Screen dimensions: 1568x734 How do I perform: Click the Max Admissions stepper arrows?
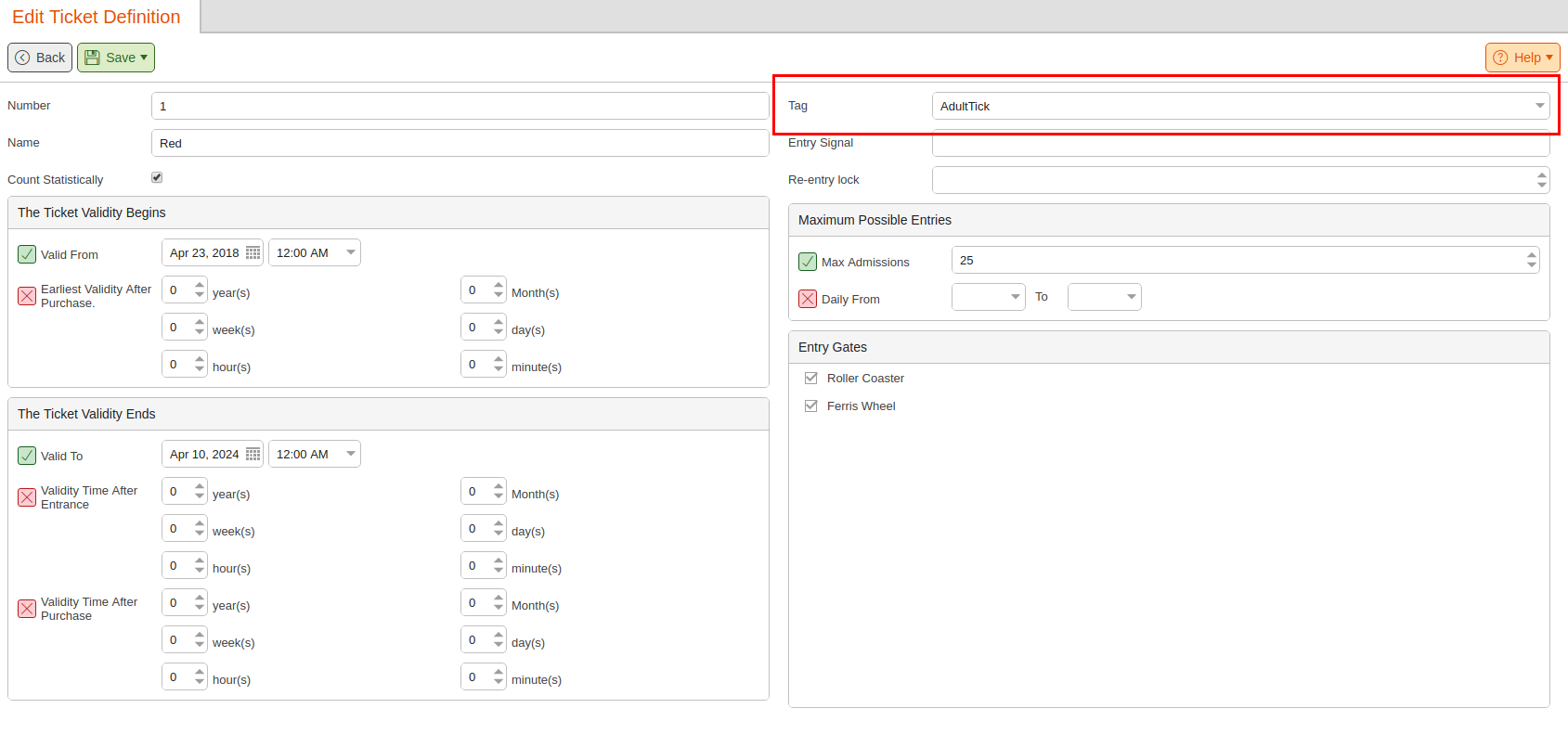(1532, 260)
